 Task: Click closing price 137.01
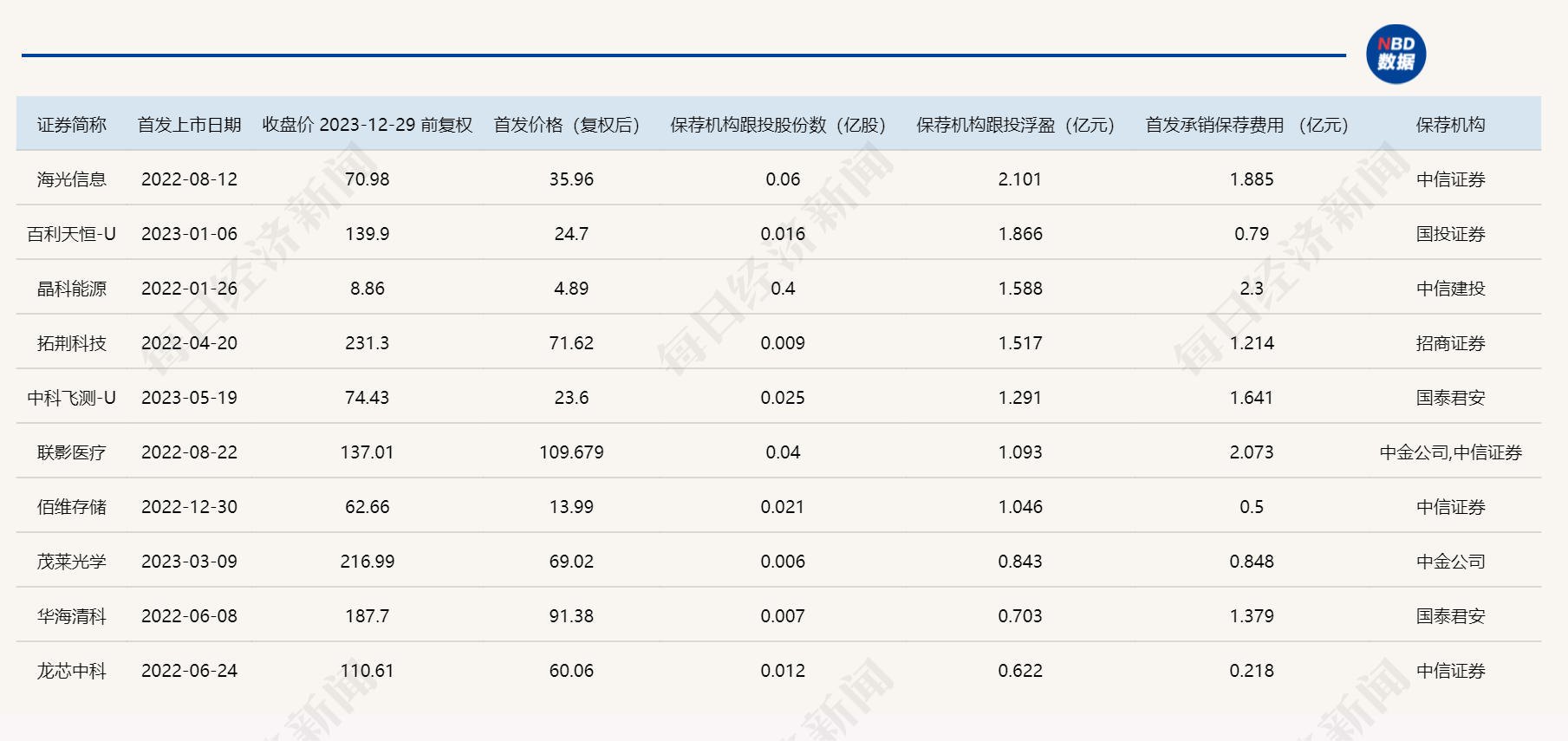coord(368,452)
